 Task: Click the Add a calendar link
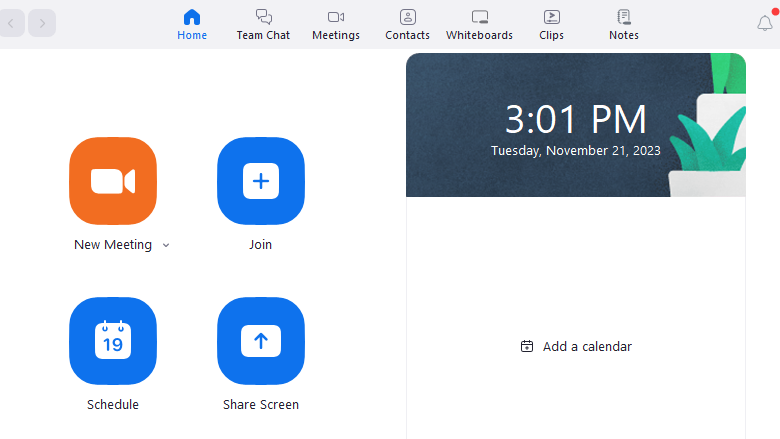(576, 347)
